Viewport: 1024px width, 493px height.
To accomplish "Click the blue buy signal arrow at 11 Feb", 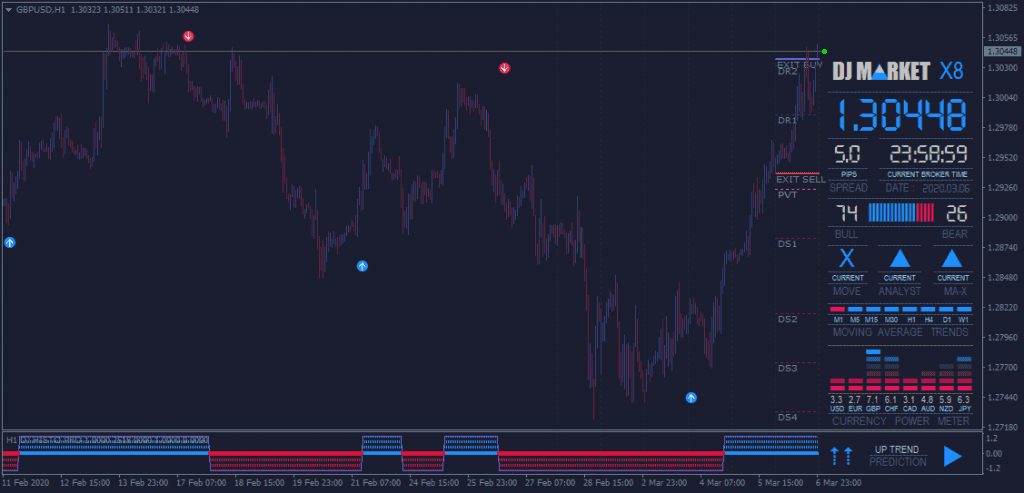I will [10, 242].
